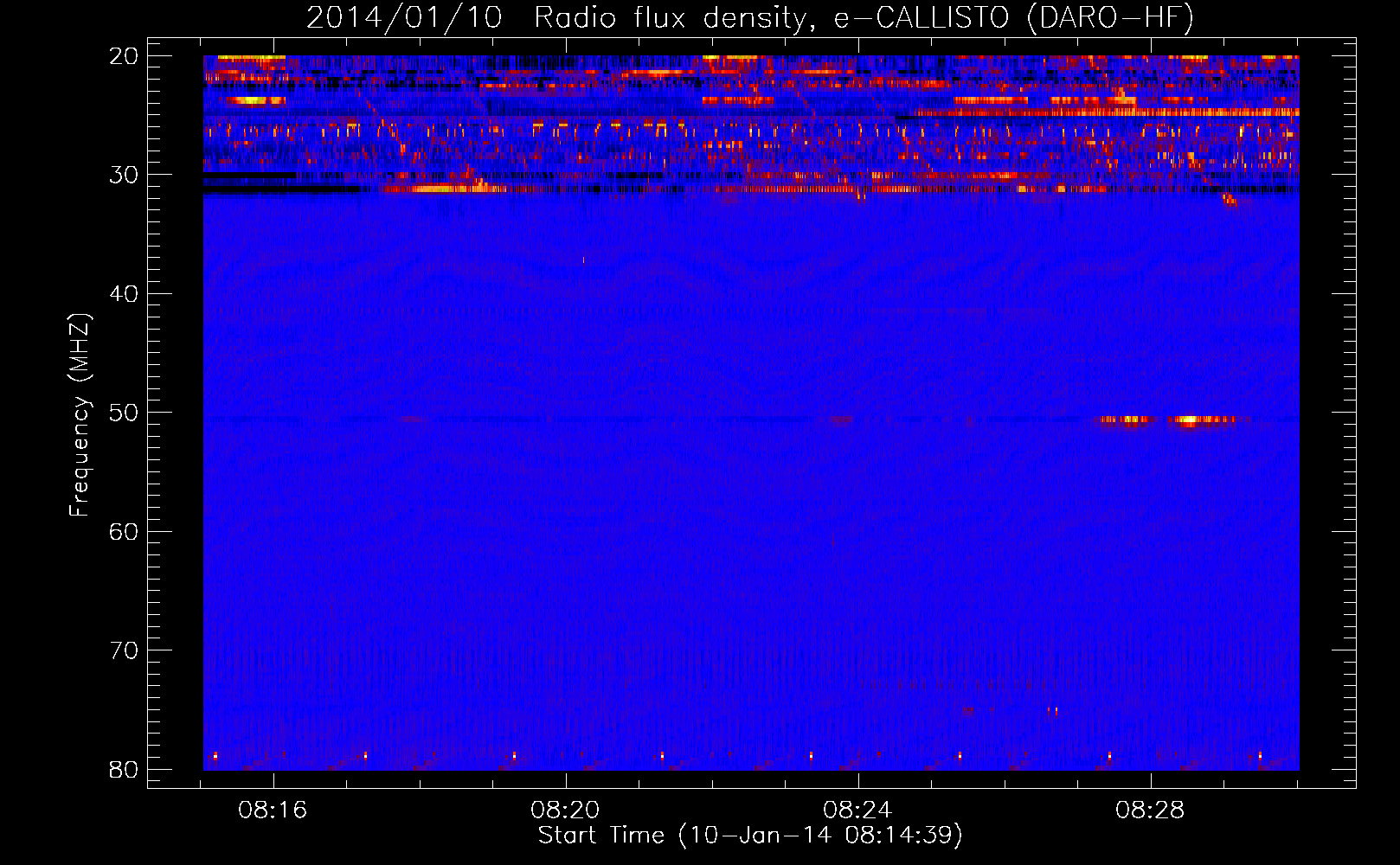This screenshot has width=1400, height=865.
Task: Click the 60 MHz frequency tick label
Action: 124,532
